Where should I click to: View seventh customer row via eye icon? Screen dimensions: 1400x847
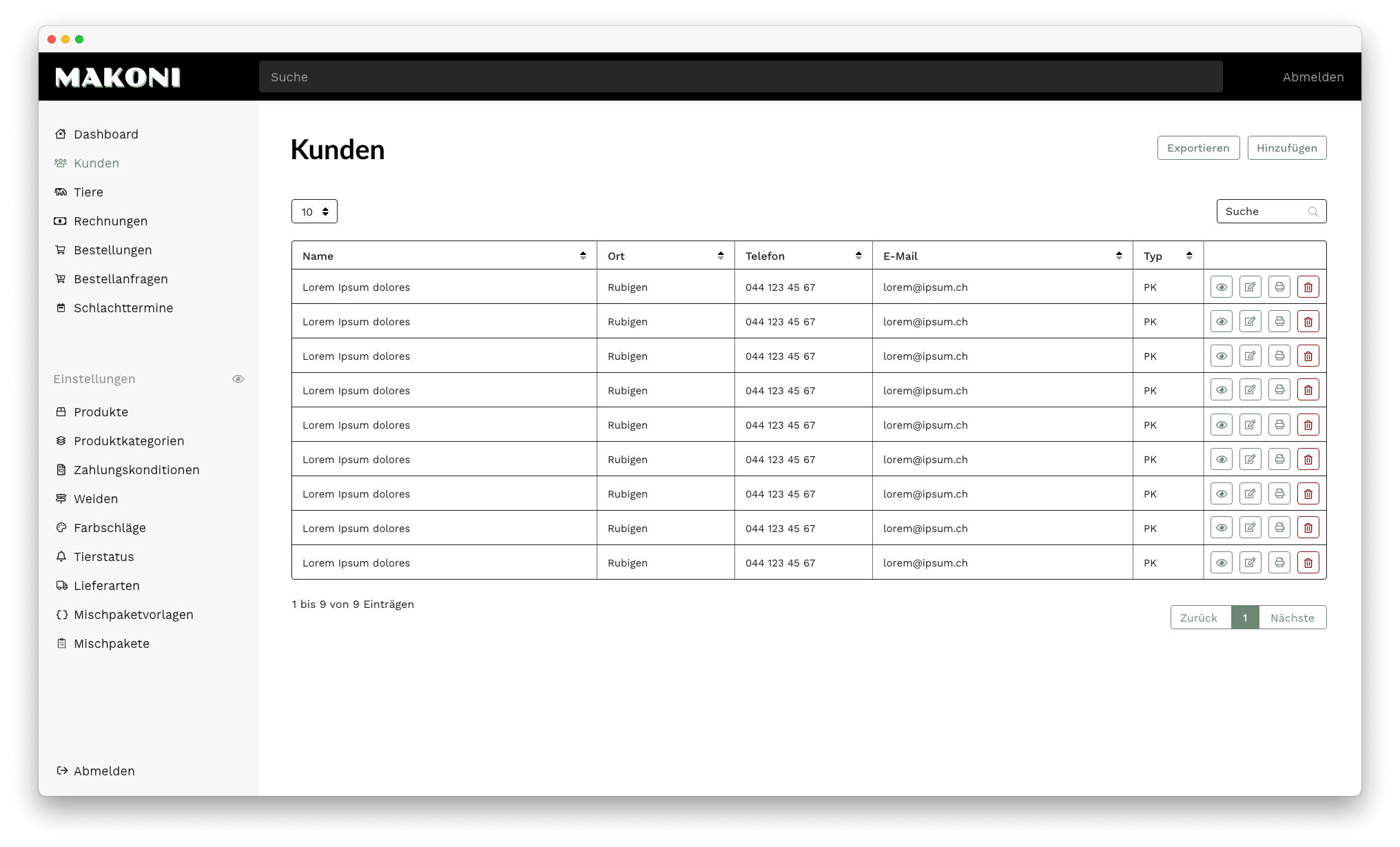pos(1221,493)
